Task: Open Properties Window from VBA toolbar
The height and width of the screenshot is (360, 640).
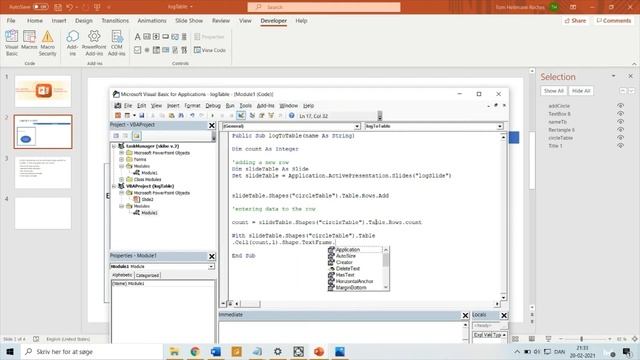Action: tap(262, 116)
